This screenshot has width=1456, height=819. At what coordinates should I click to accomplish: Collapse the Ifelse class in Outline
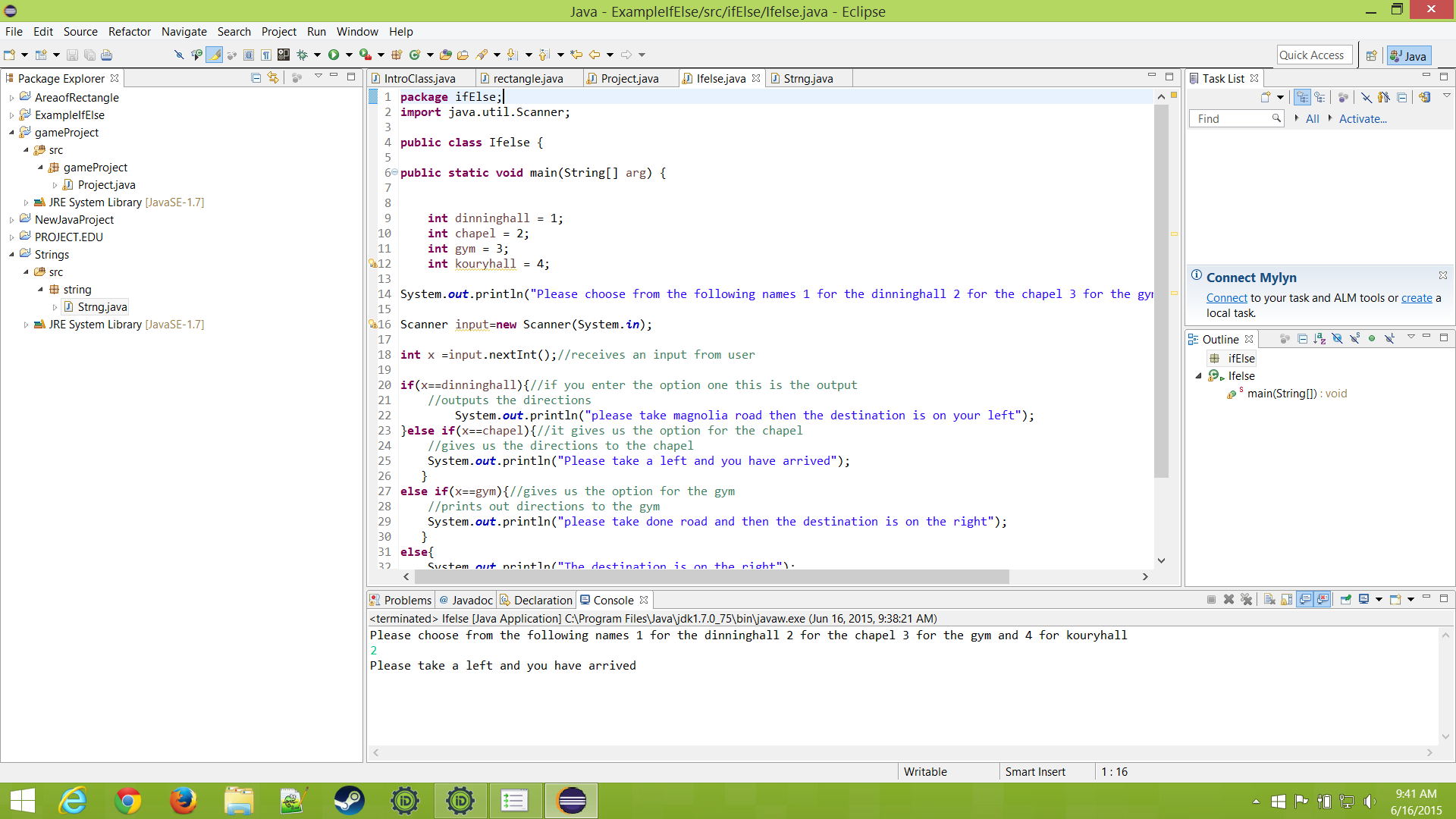coord(1199,376)
